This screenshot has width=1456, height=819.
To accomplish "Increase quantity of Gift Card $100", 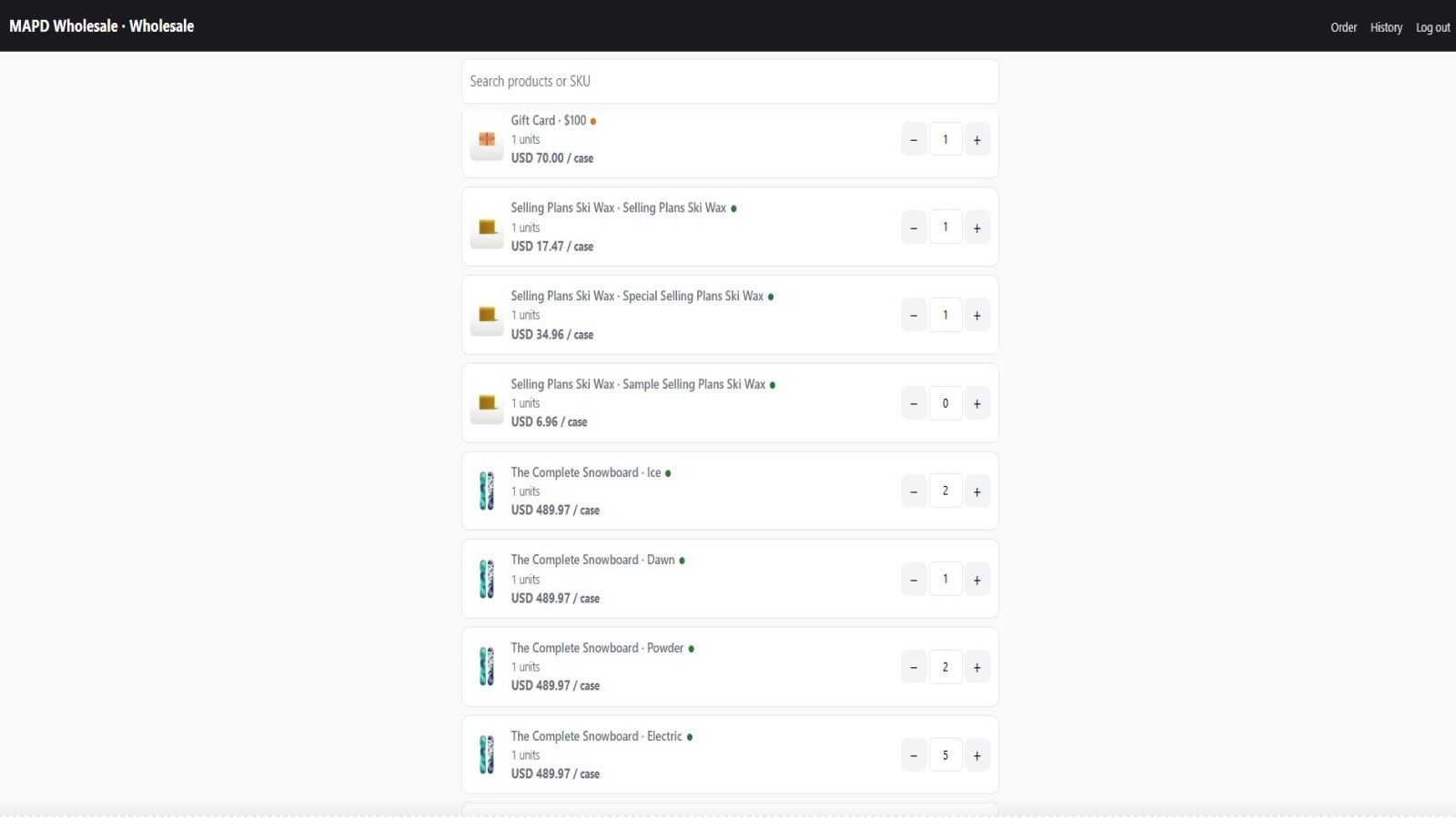I will tap(976, 140).
